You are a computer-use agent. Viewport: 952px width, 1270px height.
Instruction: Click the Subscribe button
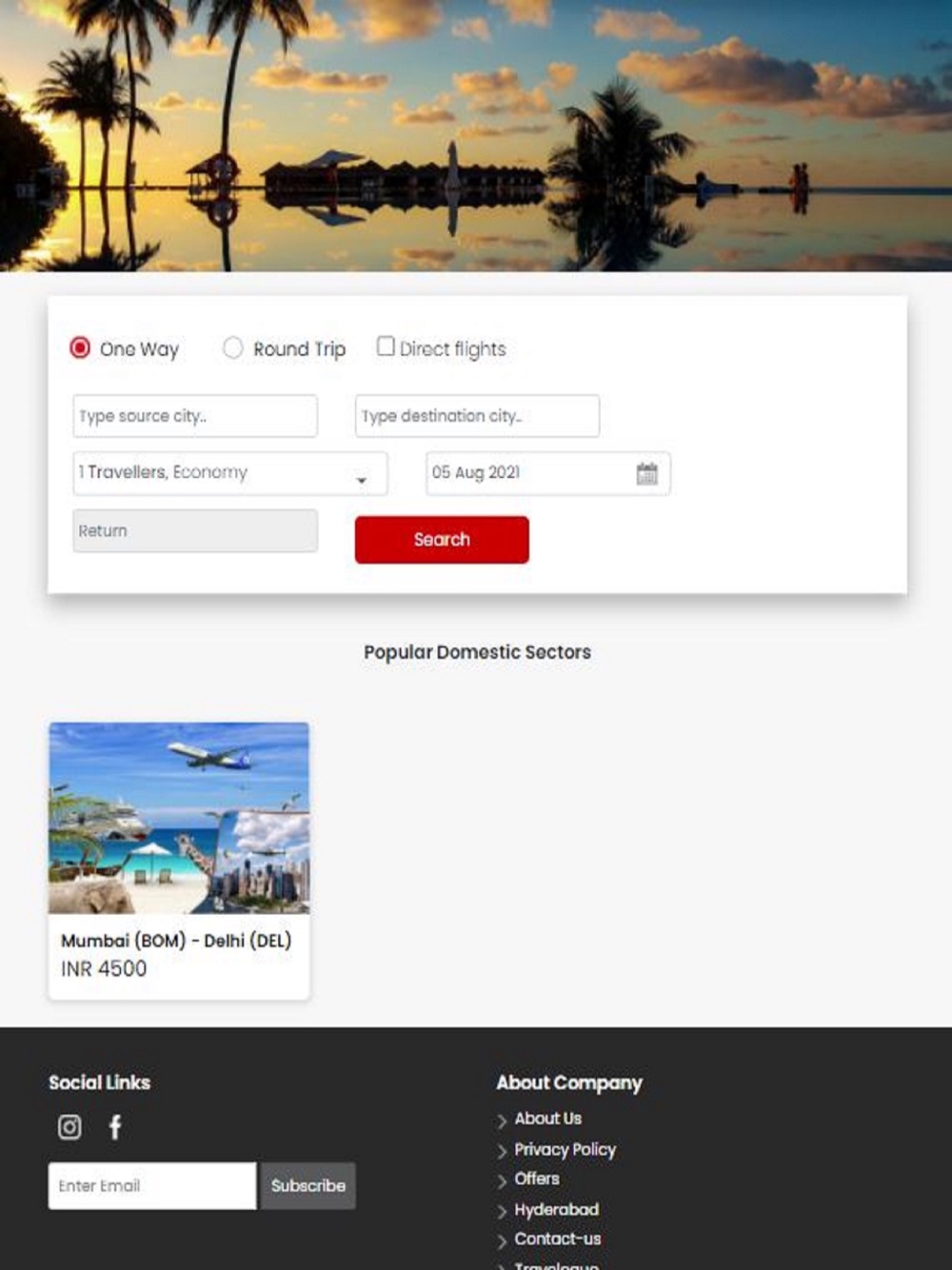click(x=307, y=1185)
